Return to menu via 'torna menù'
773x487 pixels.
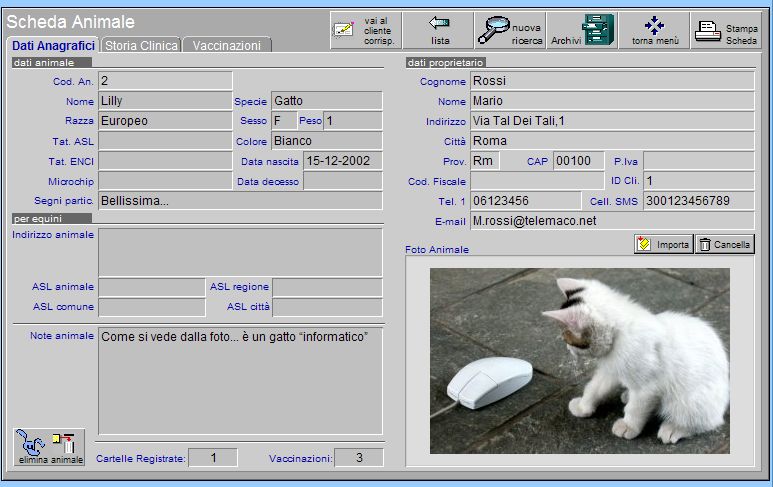pos(655,30)
